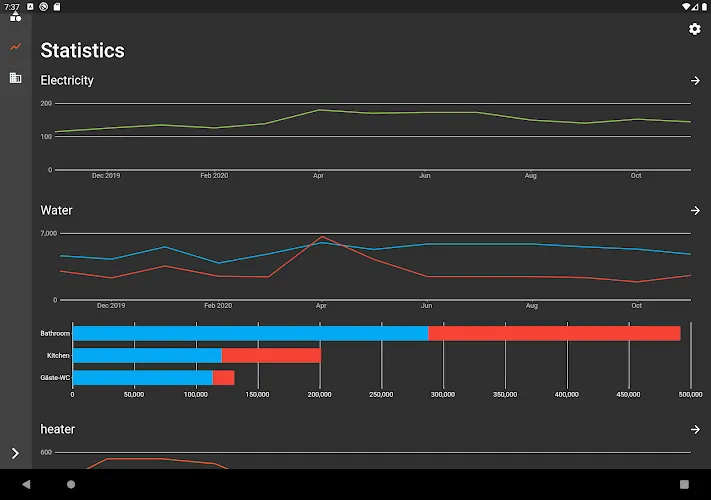Open Electricity details via its arrow
711x500 pixels.
pos(695,80)
